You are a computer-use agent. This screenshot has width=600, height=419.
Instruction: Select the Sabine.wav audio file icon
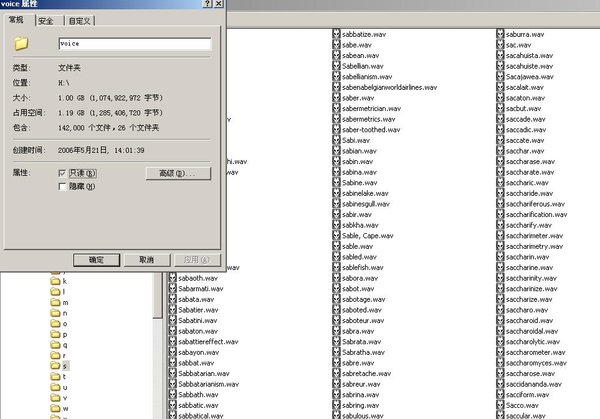[x=336, y=184]
